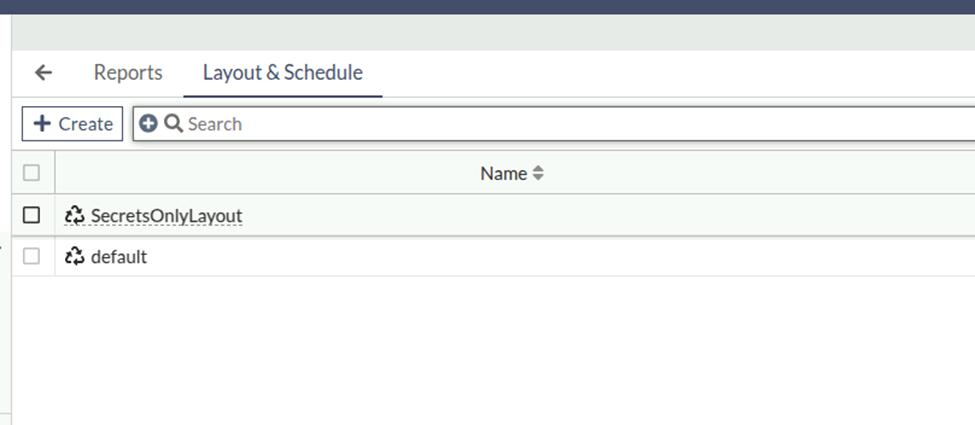This screenshot has height=425, width=975.
Task: Click the add-filter plus circle in search bar
Action: (148, 124)
